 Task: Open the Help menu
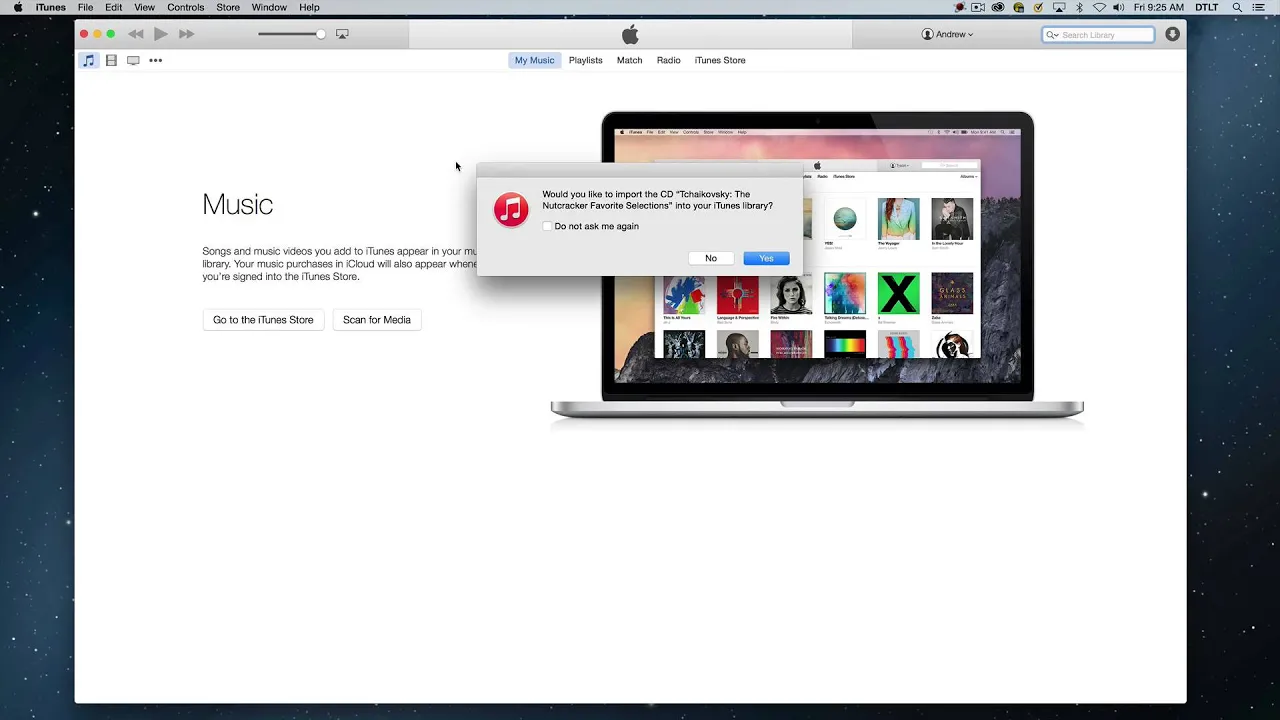[310, 7]
